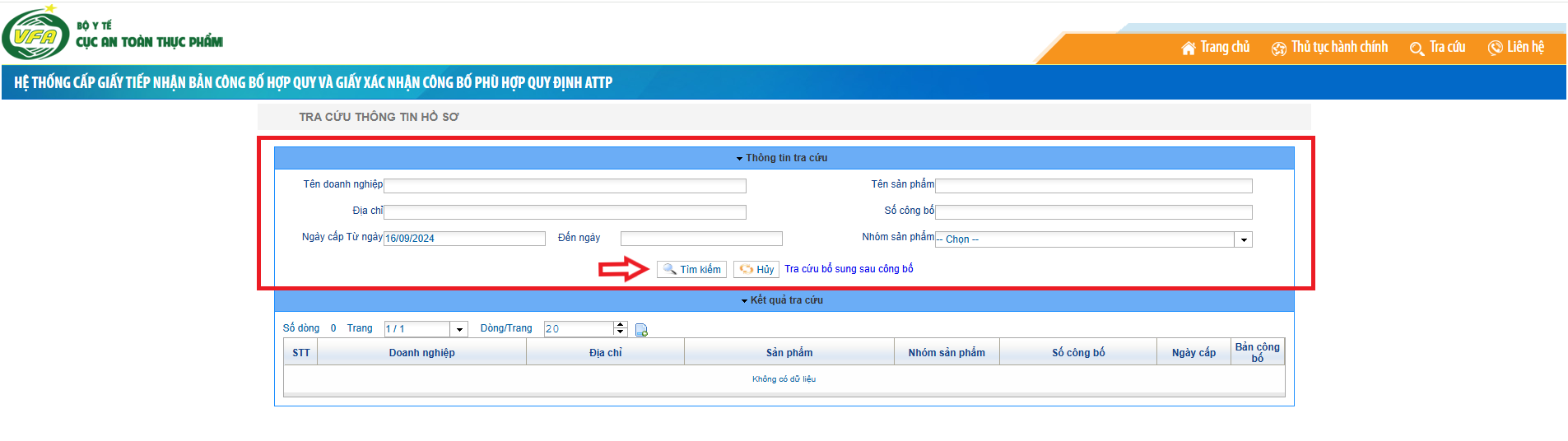The image size is (1568, 441).
Task: Open the Thủ tục hành chính menu
Action: tap(1338, 48)
